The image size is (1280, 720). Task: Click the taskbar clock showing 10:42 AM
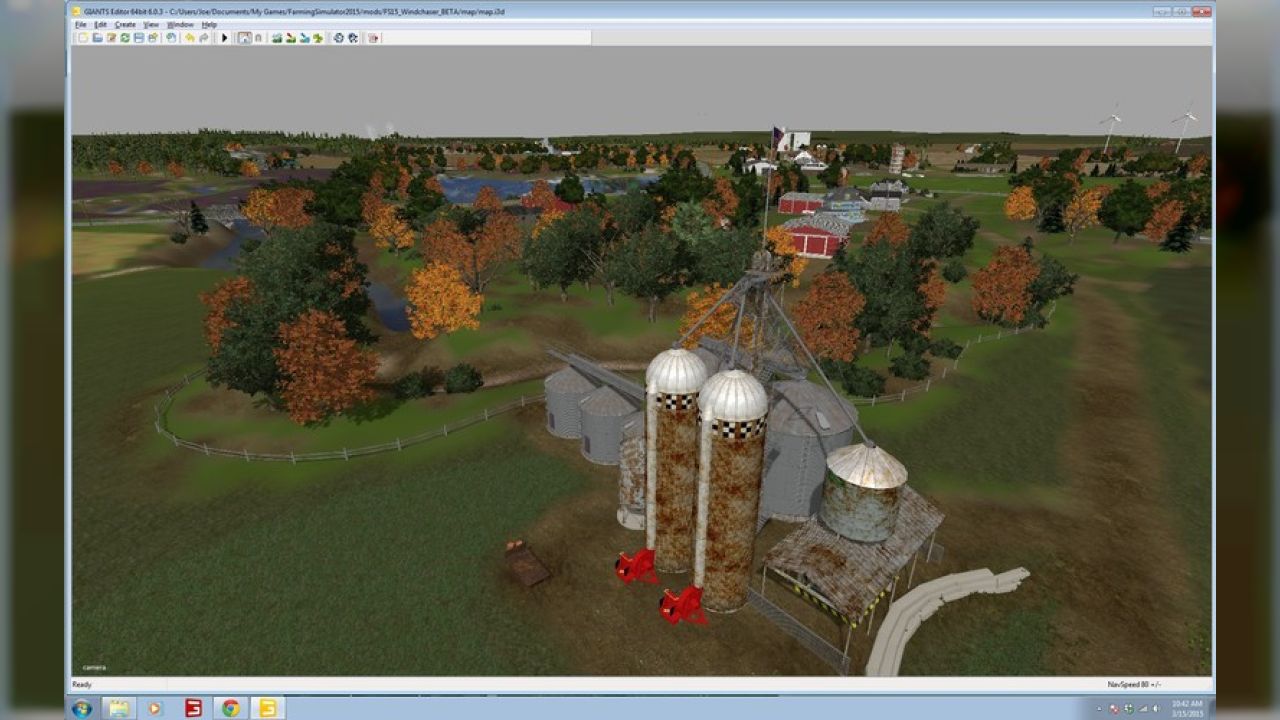tap(1188, 708)
